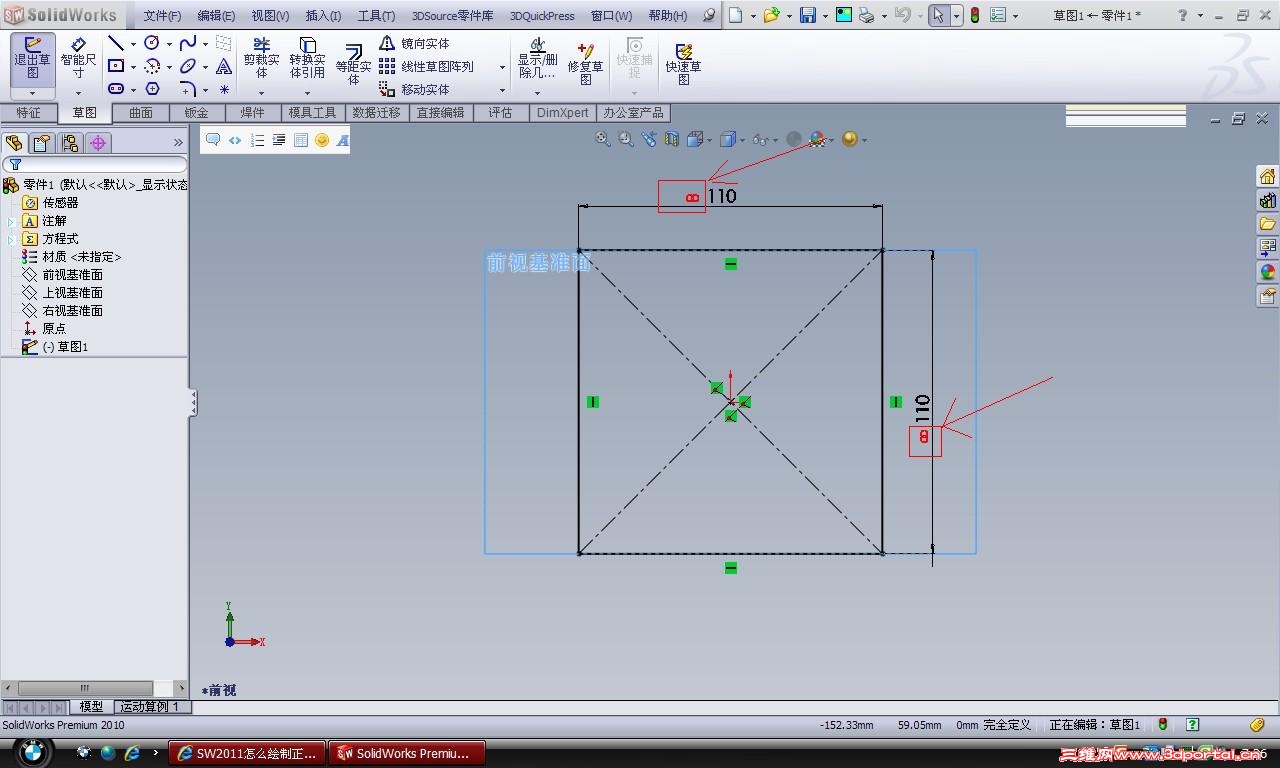Image resolution: width=1280 pixels, height=768 pixels.
Task: Select the Sketch Fillet tool
Action: [x=188, y=89]
